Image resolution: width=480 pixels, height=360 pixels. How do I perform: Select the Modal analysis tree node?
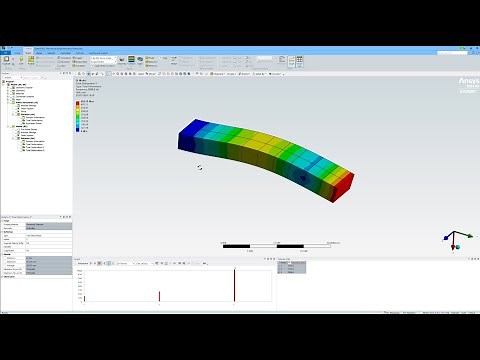coord(19,126)
